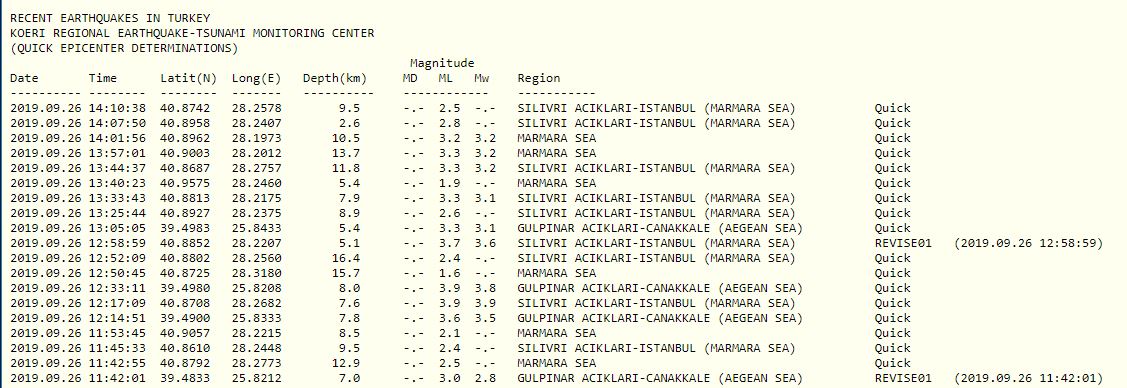Click the 'Mw' magnitude column header
1127x388 pixels.
coord(482,78)
